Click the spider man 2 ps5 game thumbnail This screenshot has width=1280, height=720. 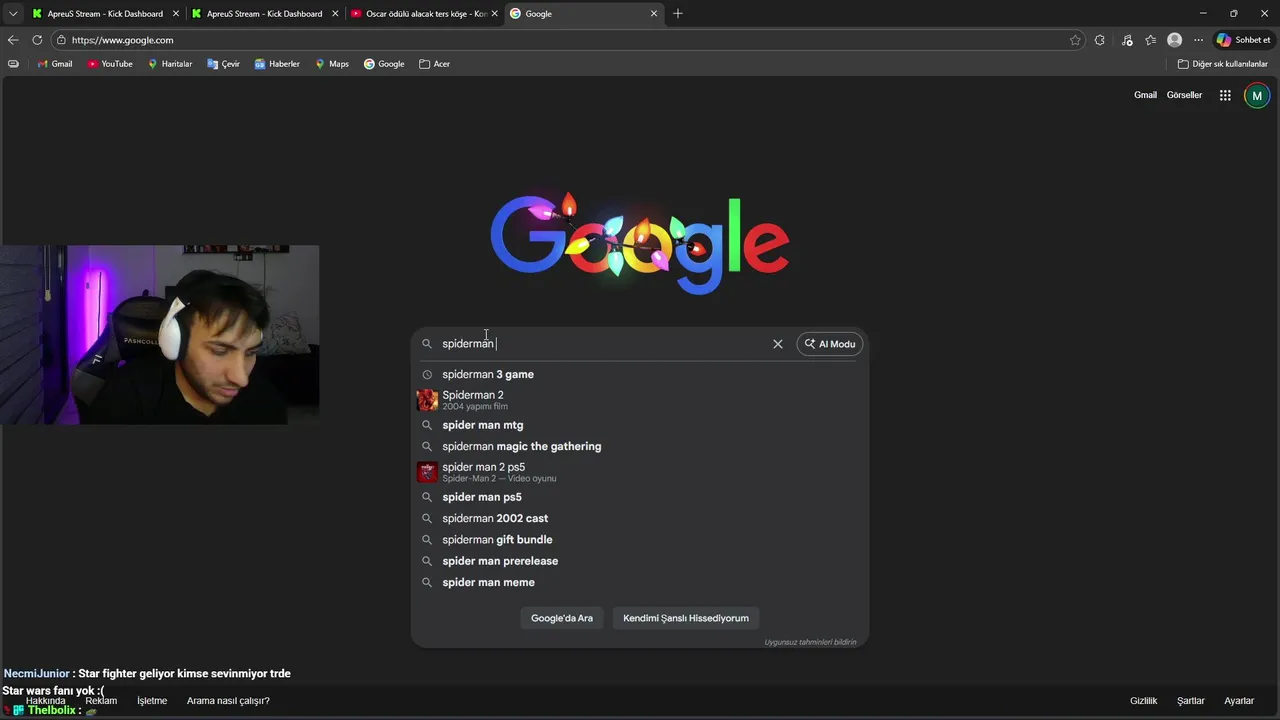point(427,472)
